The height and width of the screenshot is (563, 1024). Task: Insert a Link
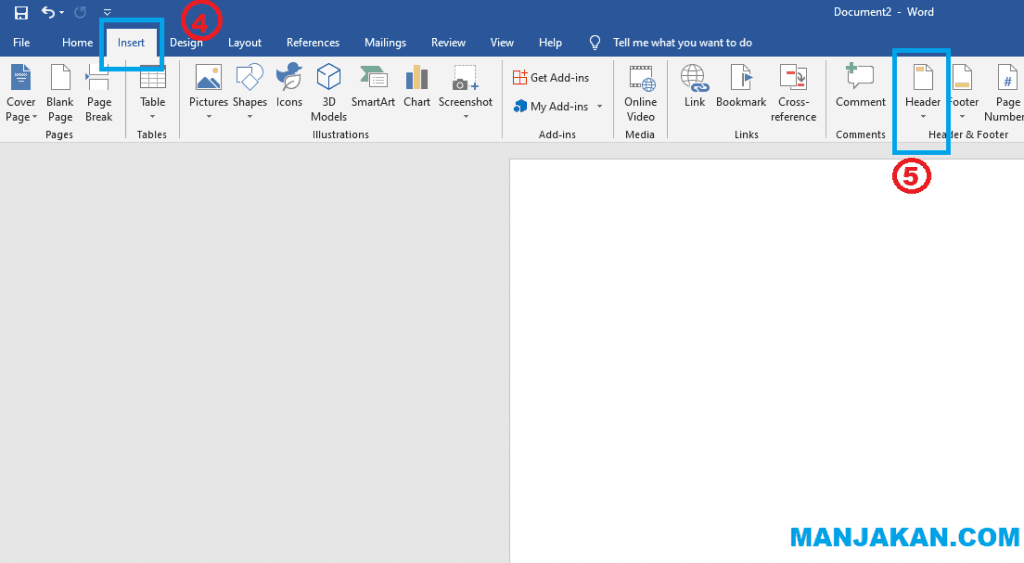coord(694,86)
